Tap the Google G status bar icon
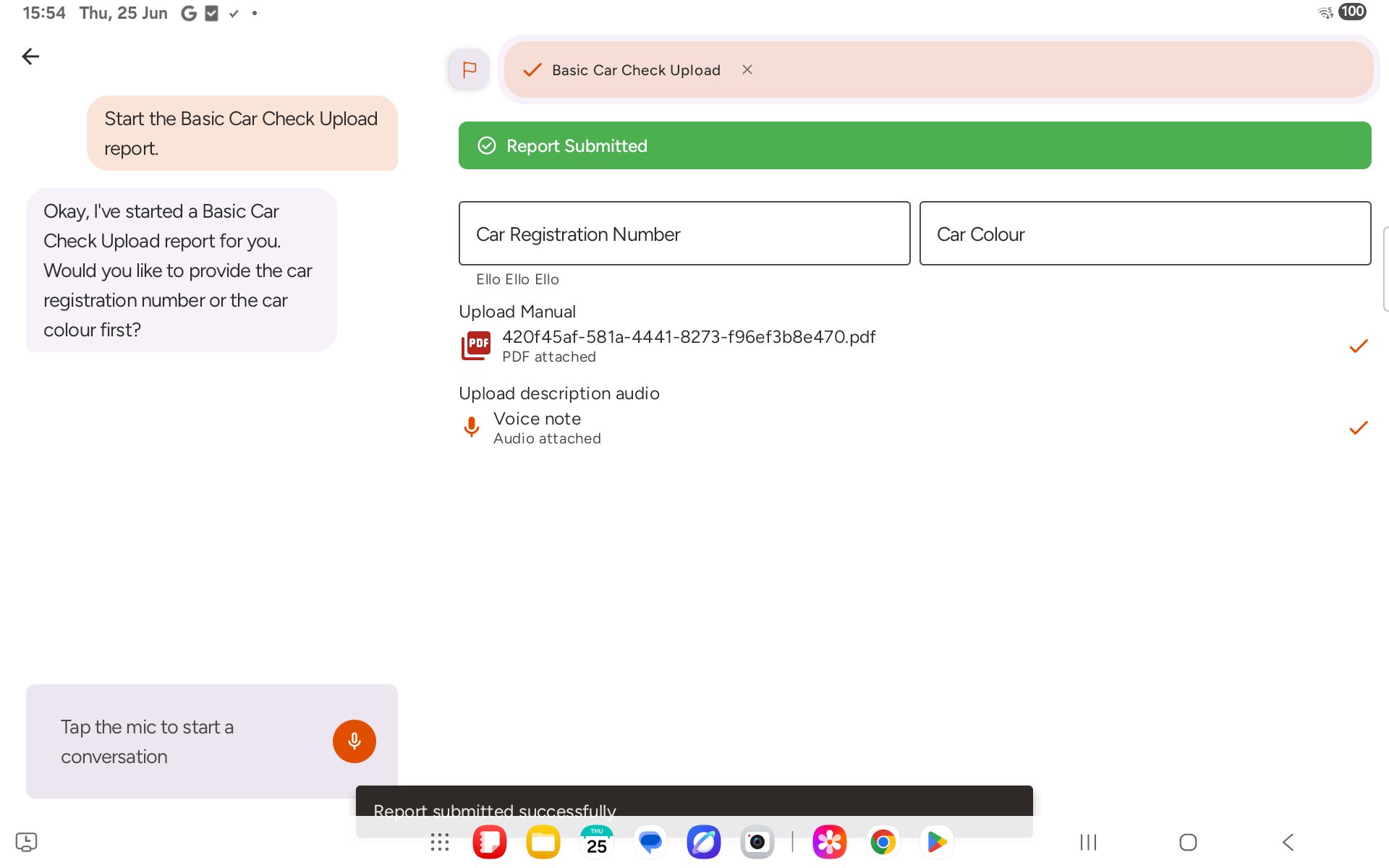The height and width of the screenshot is (868, 1389). coord(189,13)
